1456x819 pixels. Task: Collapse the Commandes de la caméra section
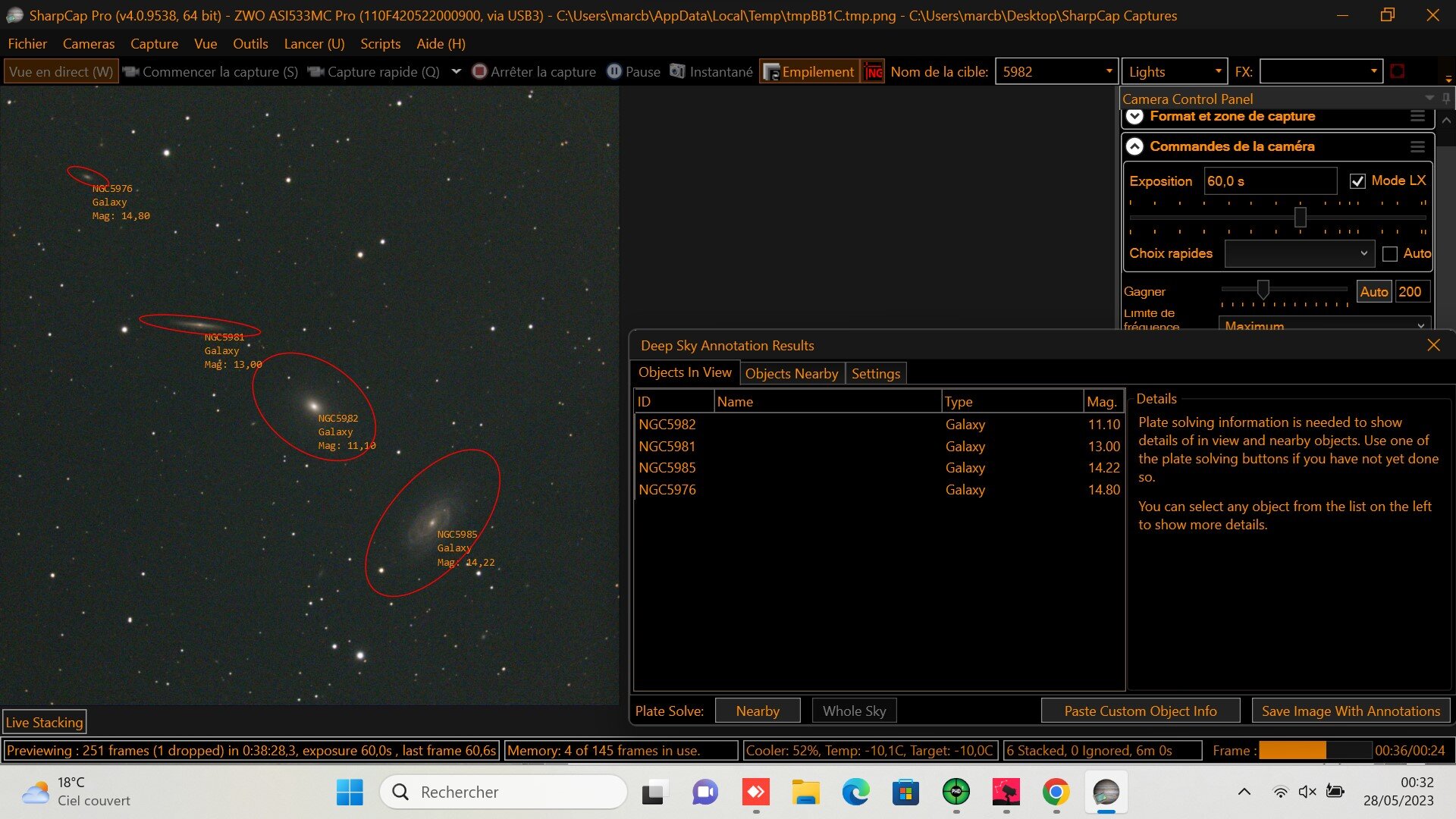(x=1134, y=147)
